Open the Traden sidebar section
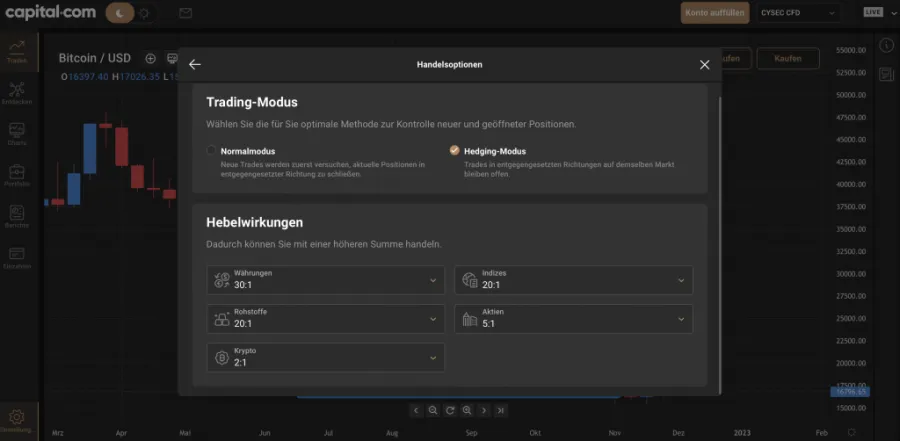900x441 pixels. coord(17,51)
